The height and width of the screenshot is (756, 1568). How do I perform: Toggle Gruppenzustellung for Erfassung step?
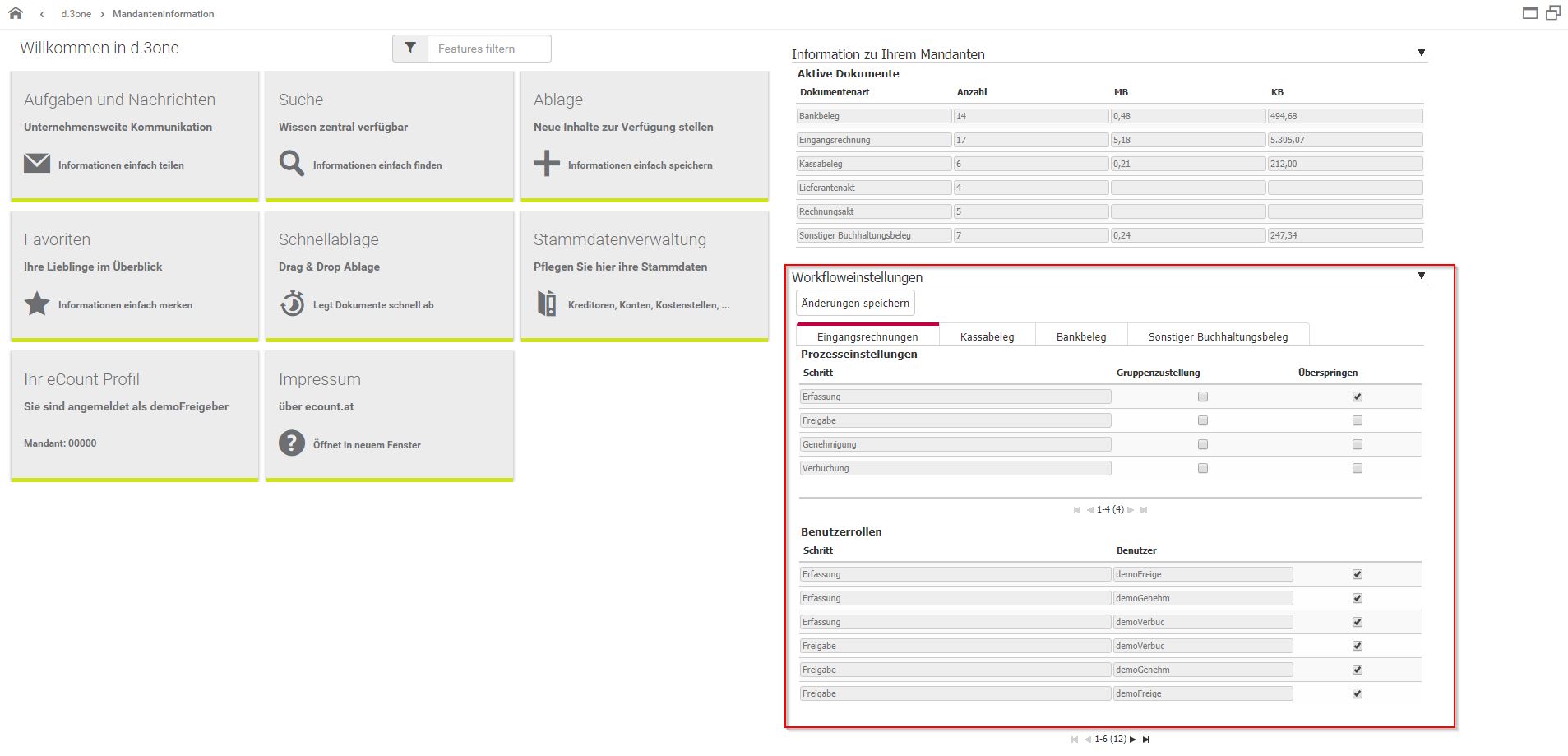point(1203,397)
